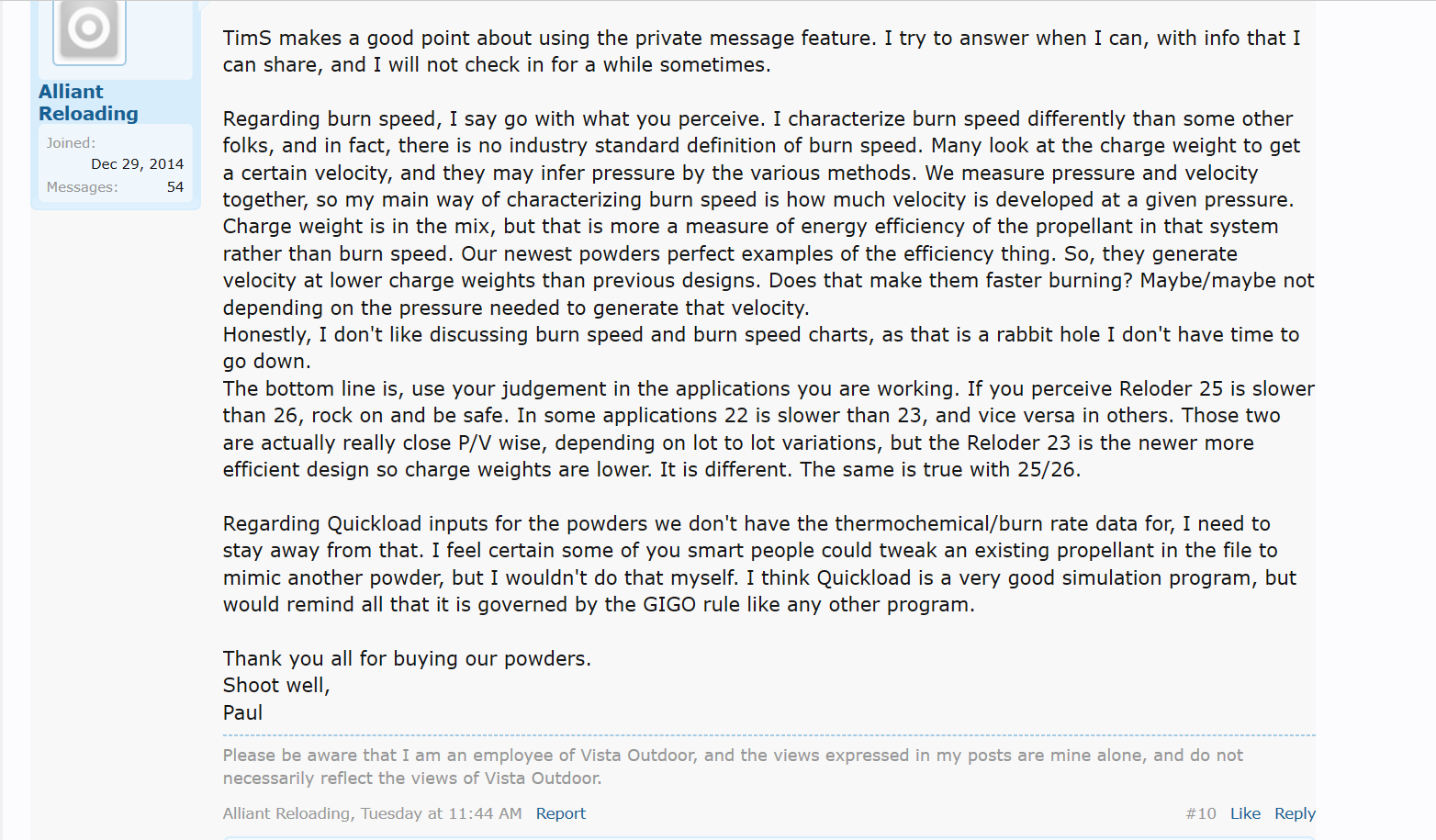Click the Tuesday at 11:44 AM timestamp
The width and height of the screenshot is (1436, 840).
click(x=441, y=813)
